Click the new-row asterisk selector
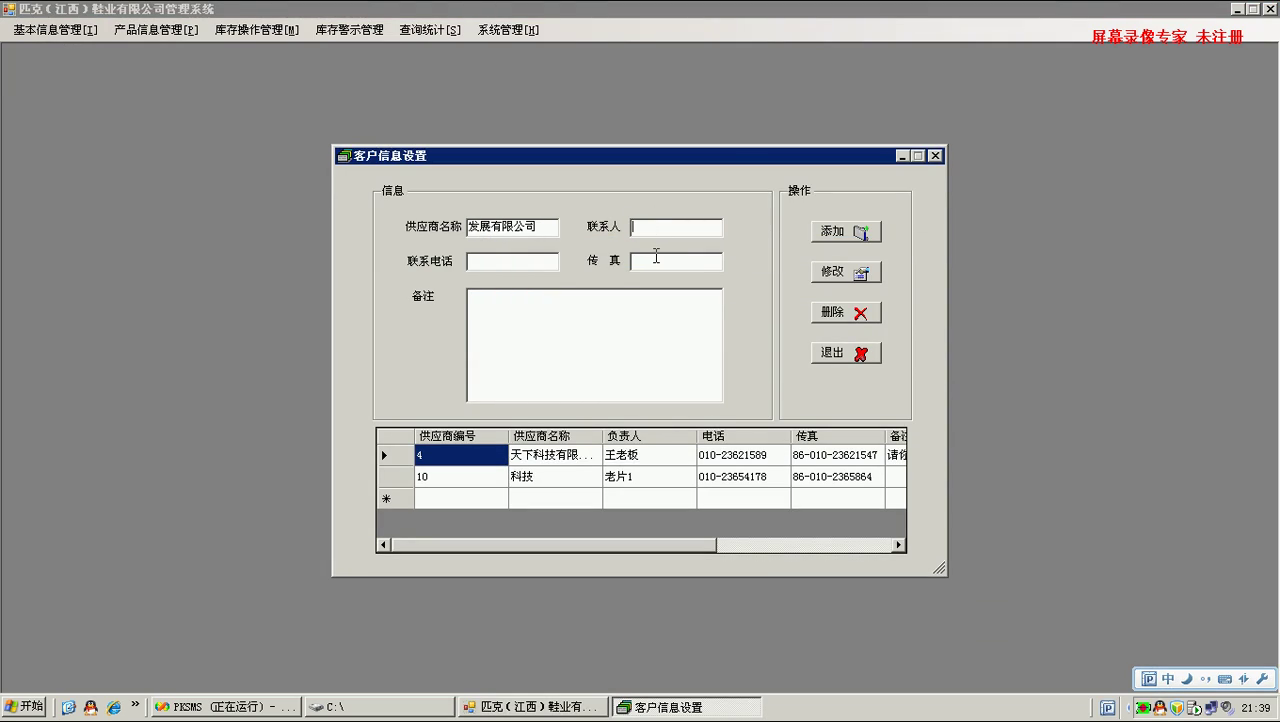Viewport: 1280px width, 722px height. tap(395, 498)
